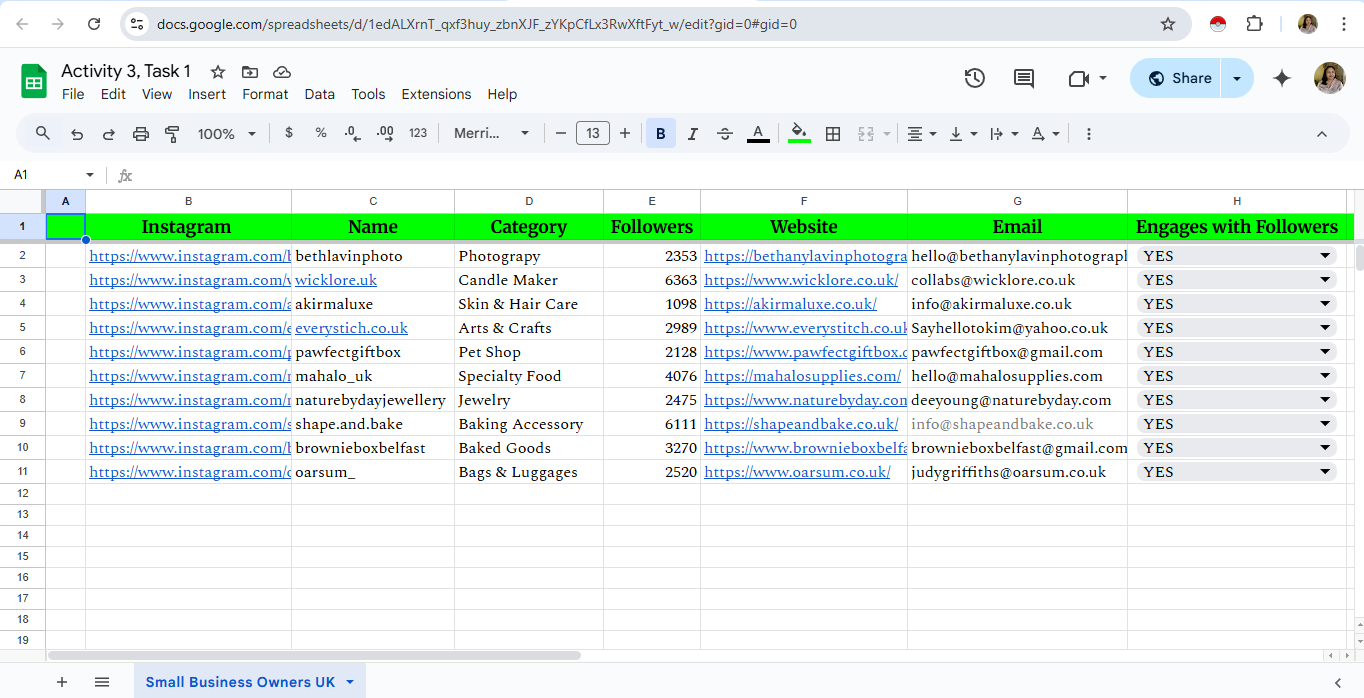Click the Share button
Screen dimensions: 1364x698
click(1177, 78)
